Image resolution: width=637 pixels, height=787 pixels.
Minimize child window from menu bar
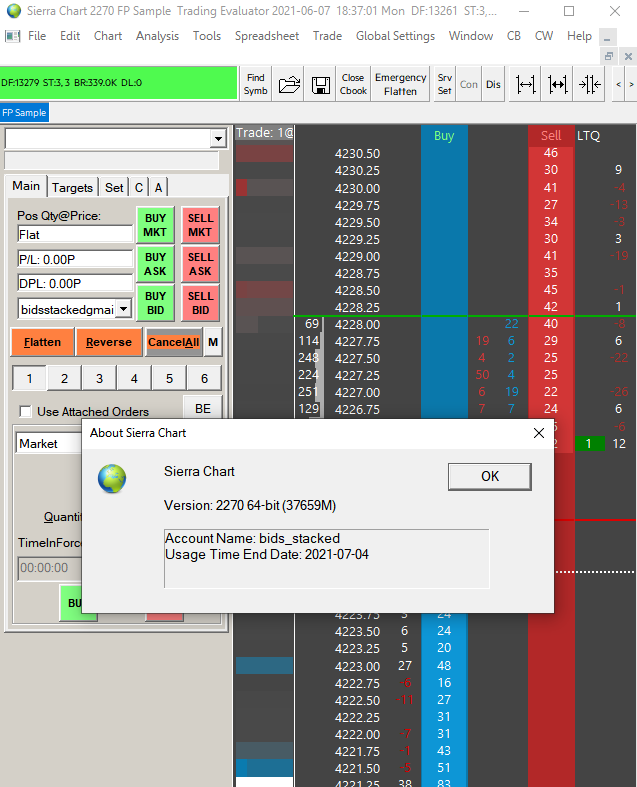[x=608, y=38]
